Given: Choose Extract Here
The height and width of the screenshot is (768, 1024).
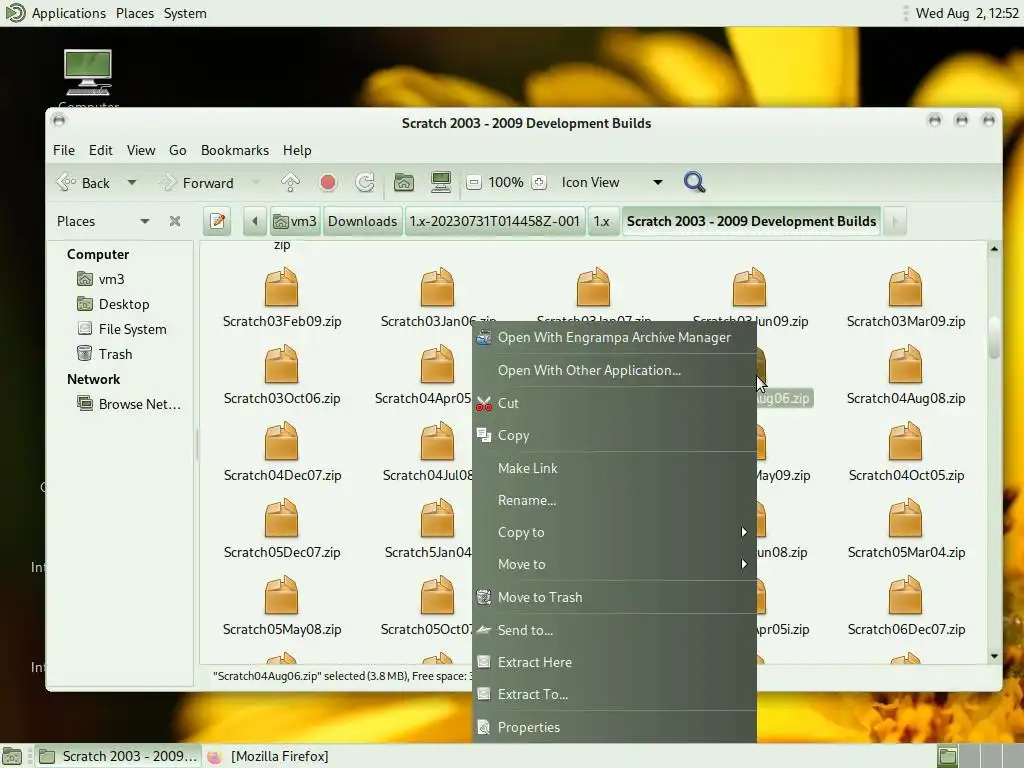Looking at the screenshot, I should pos(614,662).
